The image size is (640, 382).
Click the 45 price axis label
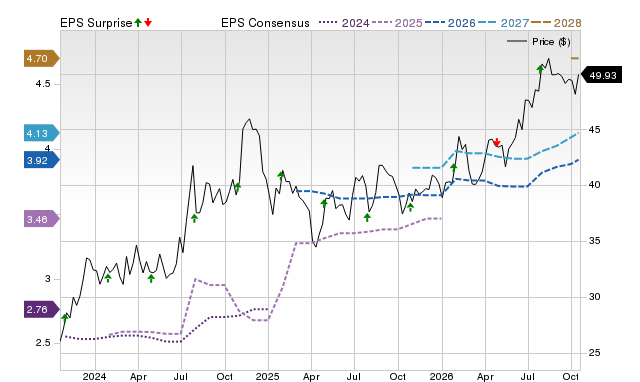coord(594,130)
